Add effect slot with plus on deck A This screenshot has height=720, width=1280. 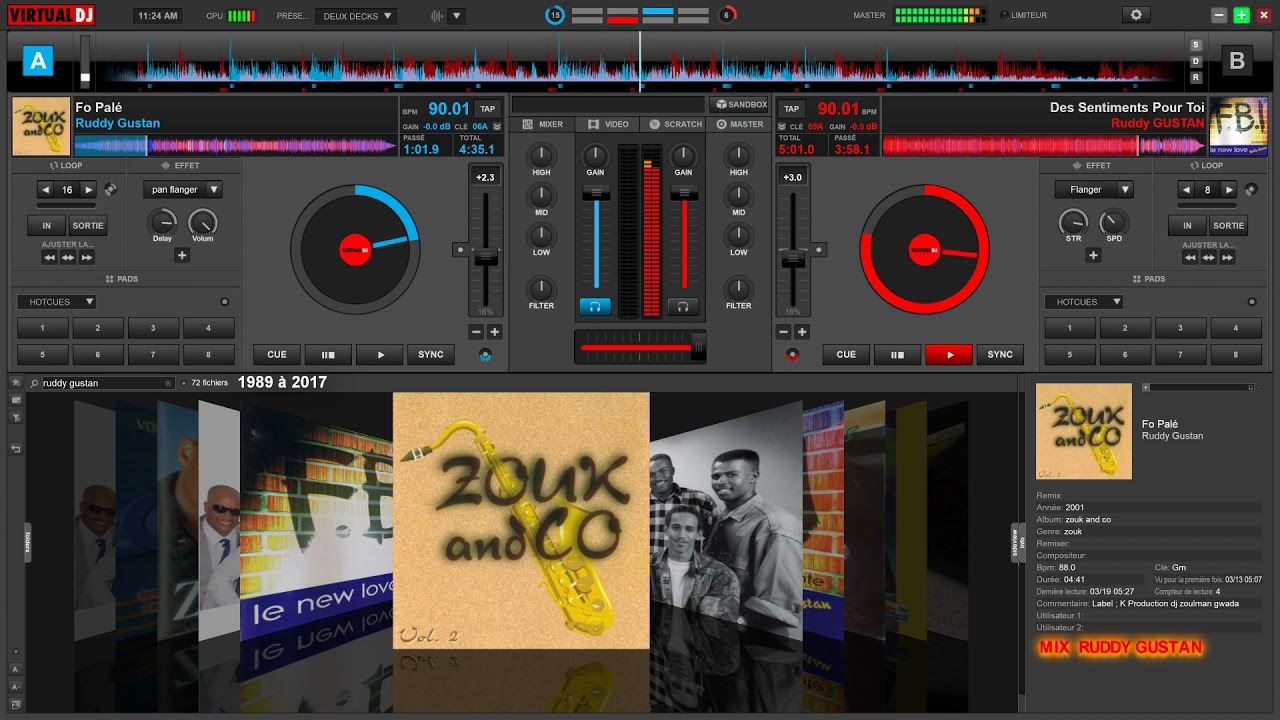coord(182,255)
